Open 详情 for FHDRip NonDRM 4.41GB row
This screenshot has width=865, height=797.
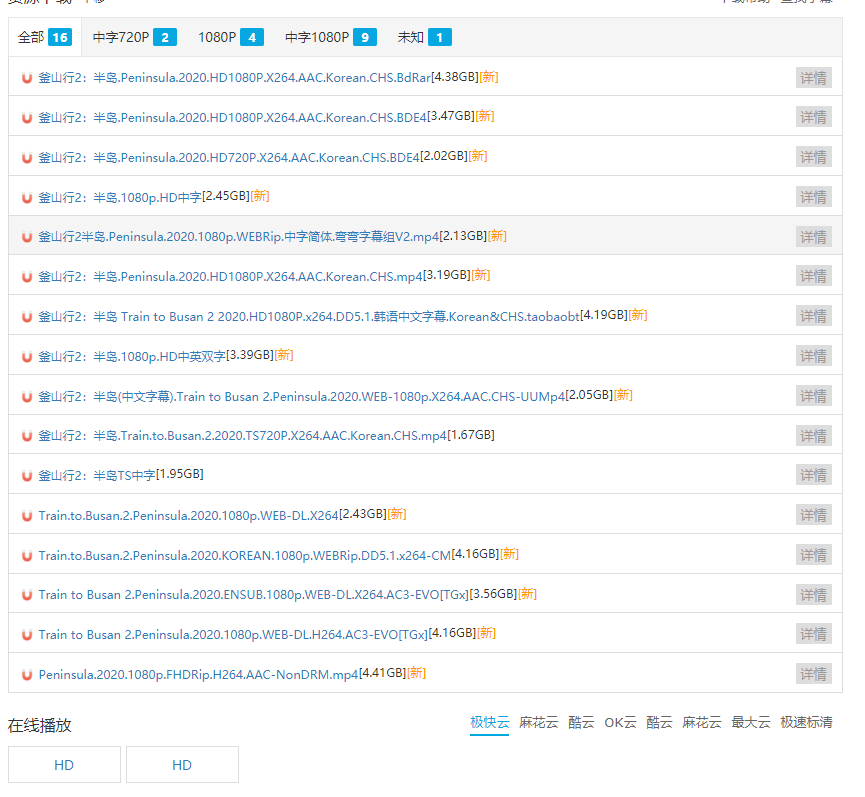coord(813,674)
